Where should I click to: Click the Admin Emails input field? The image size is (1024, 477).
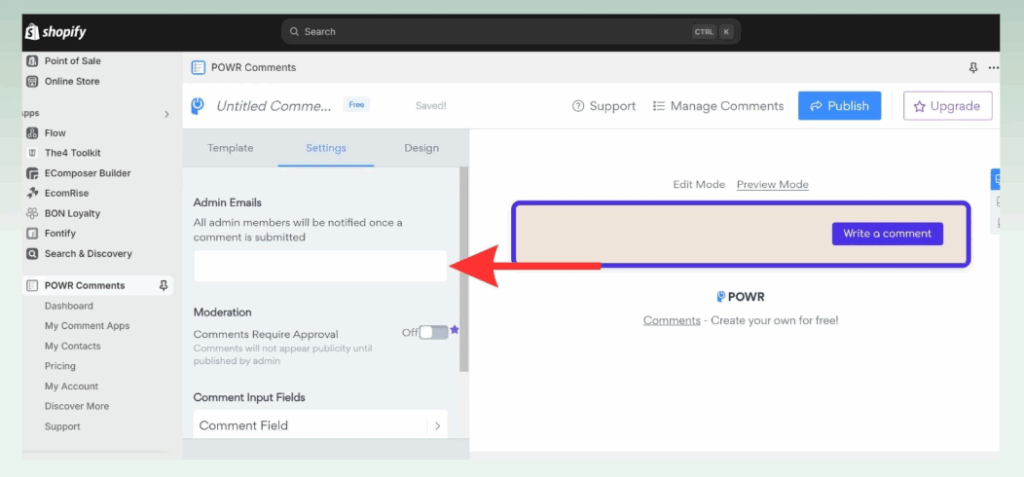[x=321, y=266]
